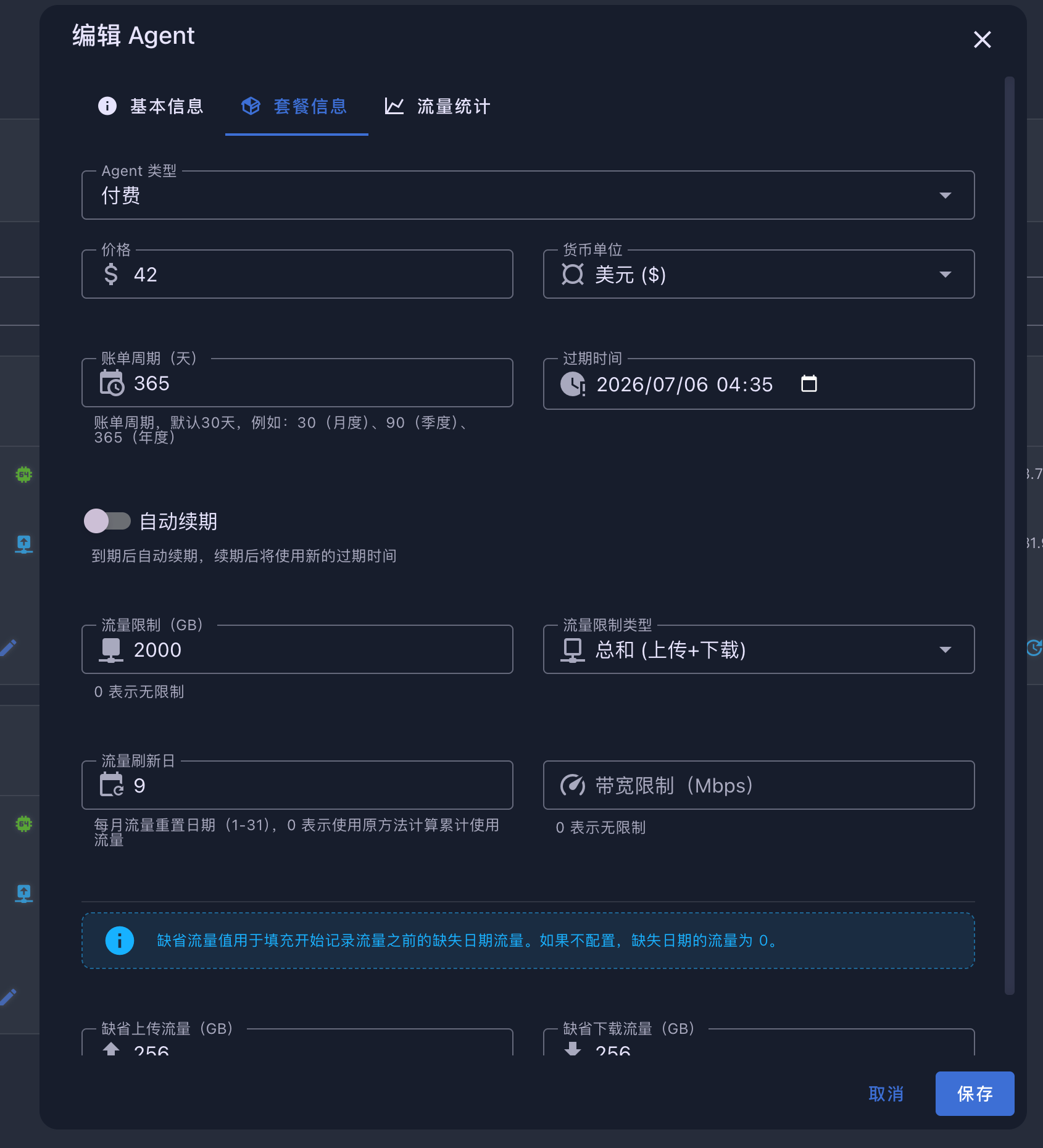The width and height of the screenshot is (1043, 1148).
Task: Enable the 自动续期 toggle switch
Action: (107, 521)
